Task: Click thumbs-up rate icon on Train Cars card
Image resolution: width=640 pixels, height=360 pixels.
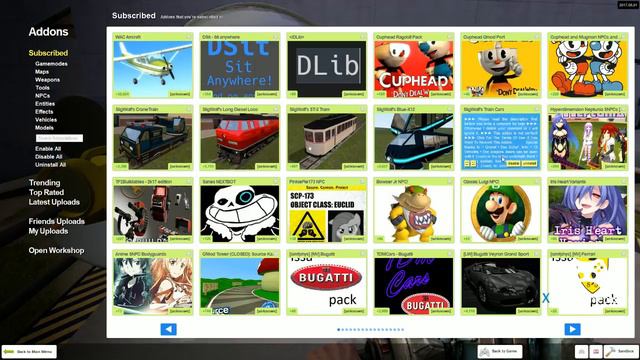Action: coord(467,163)
